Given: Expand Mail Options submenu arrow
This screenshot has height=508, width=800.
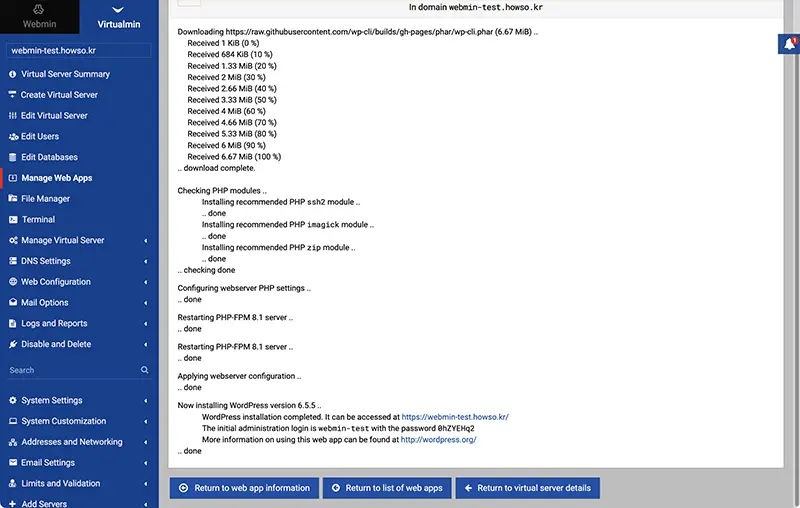Looking at the screenshot, I should point(146,303).
